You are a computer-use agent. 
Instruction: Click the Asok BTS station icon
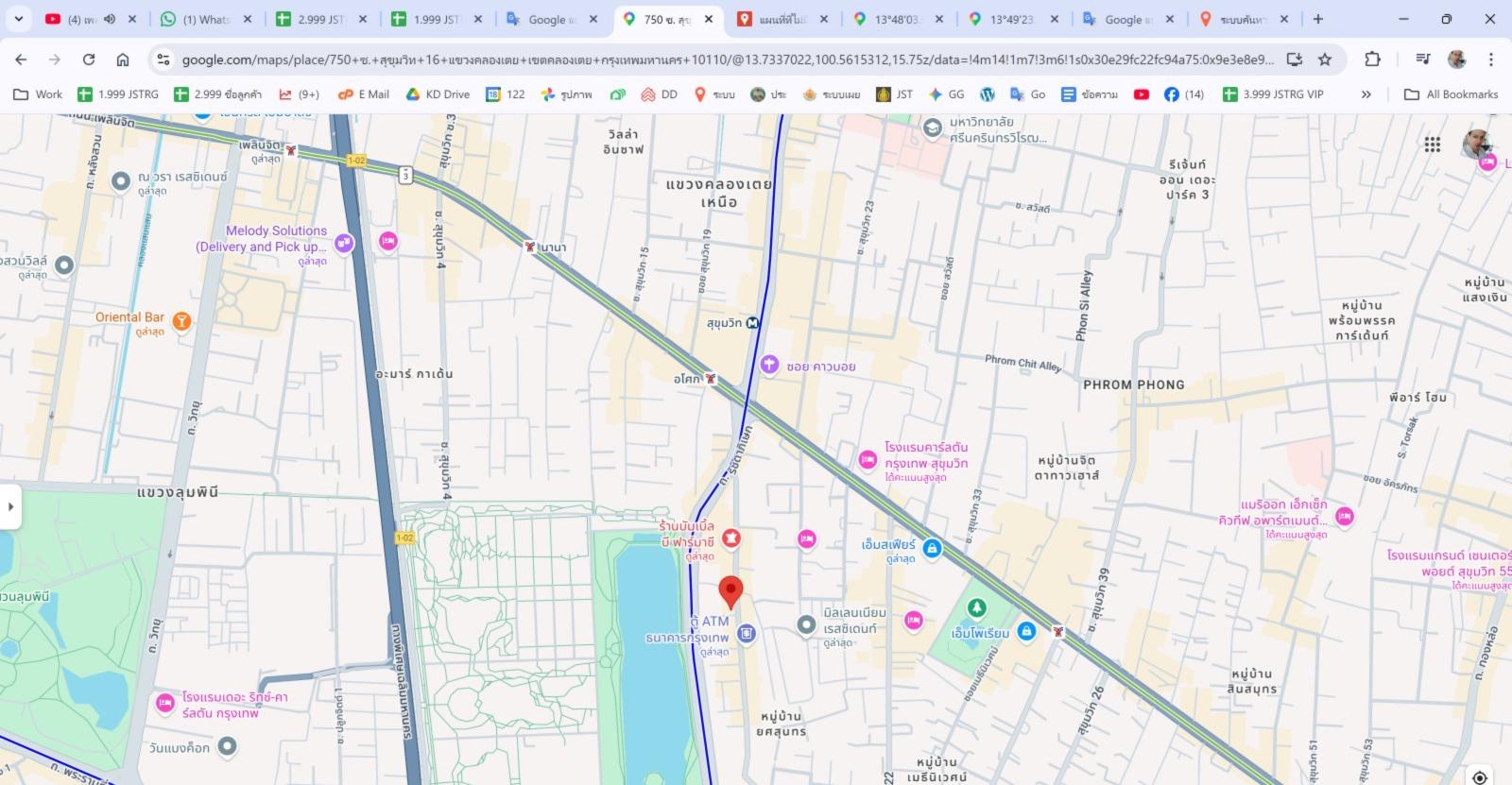[x=711, y=379]
